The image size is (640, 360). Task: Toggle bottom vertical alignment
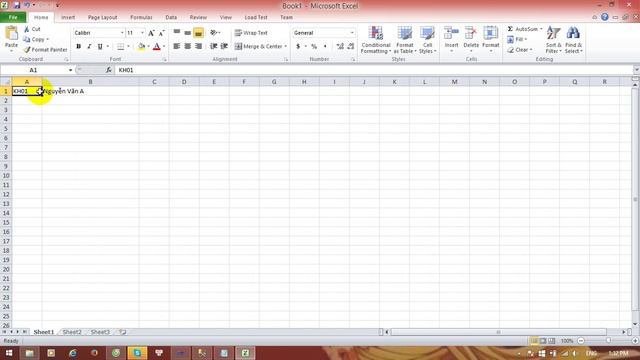coord(198,32)
